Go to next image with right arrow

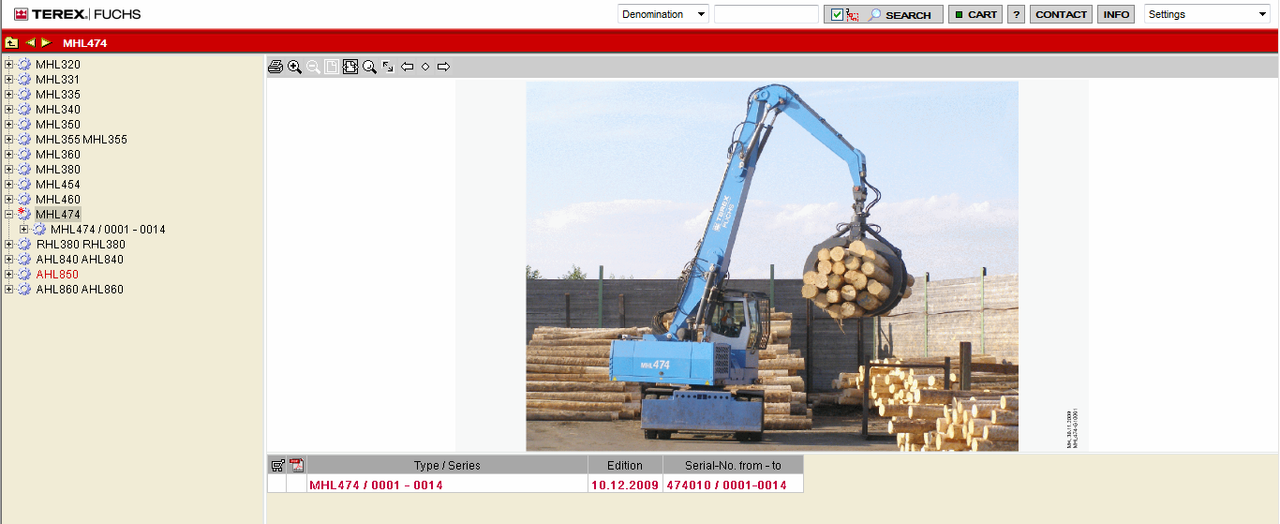[443, 67]
